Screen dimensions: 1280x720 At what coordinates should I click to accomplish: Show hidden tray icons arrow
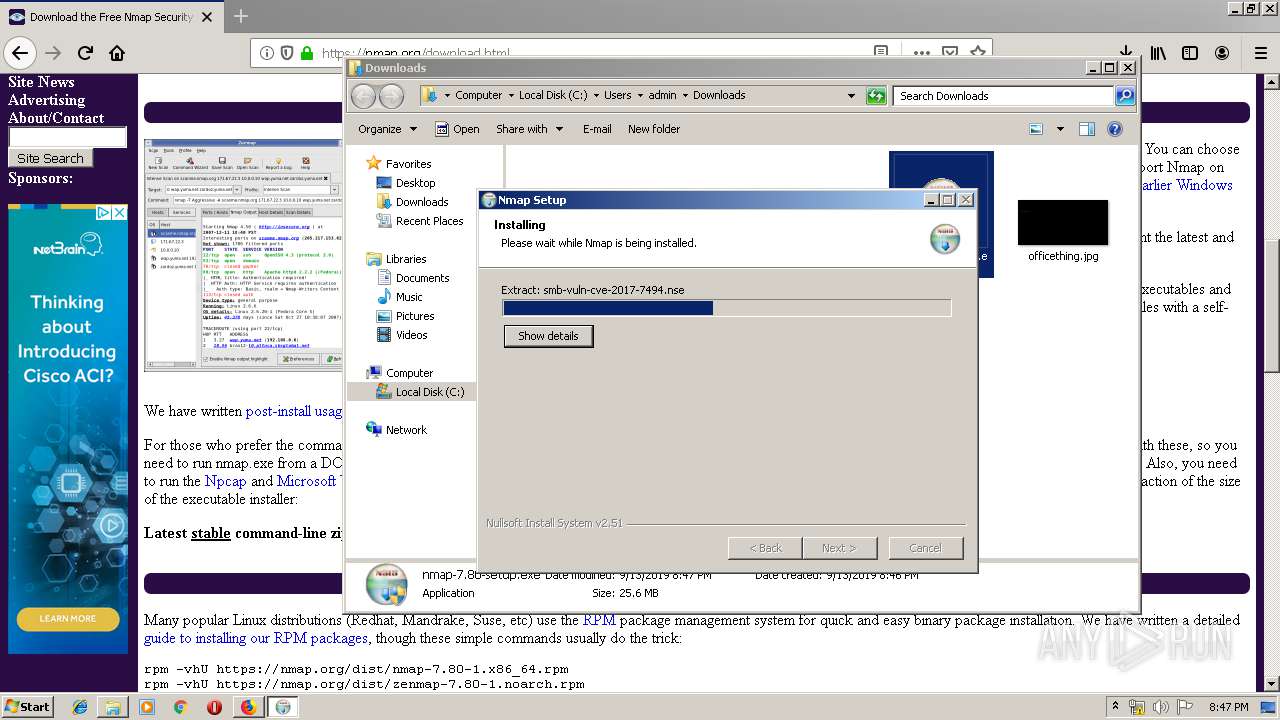coord(1115,707)
